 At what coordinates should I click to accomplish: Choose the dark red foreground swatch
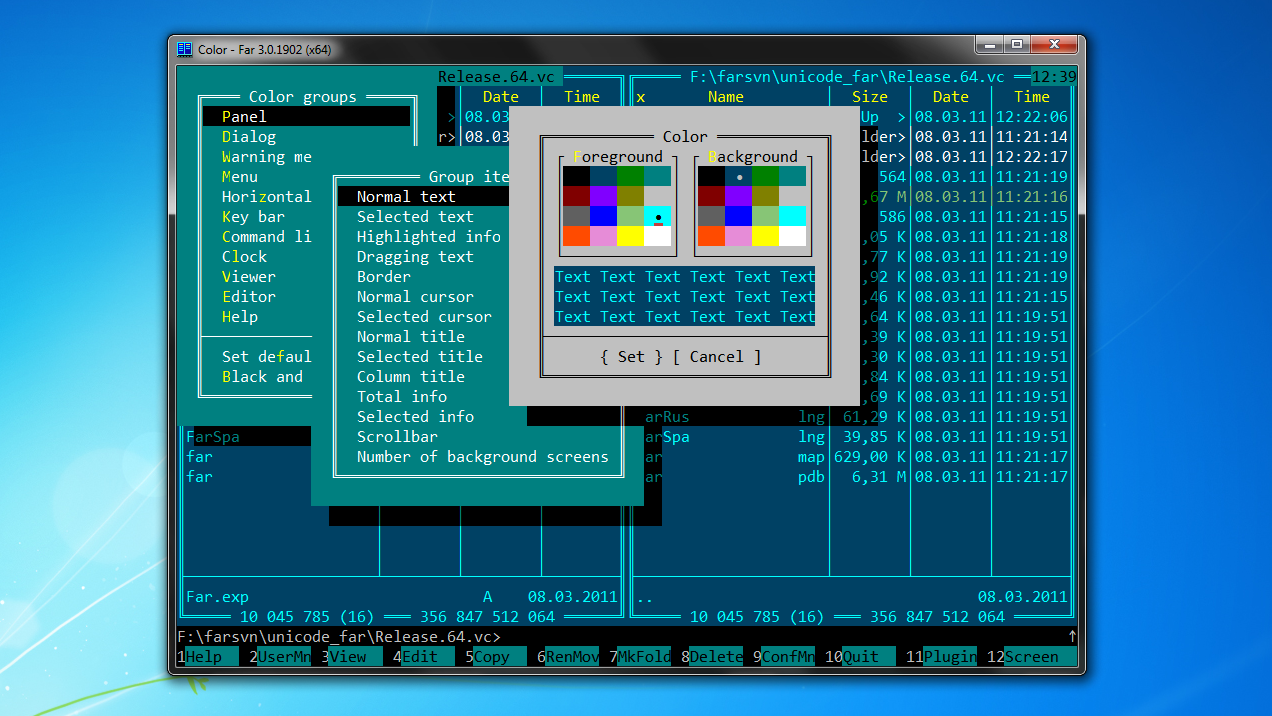pos(576,196)
